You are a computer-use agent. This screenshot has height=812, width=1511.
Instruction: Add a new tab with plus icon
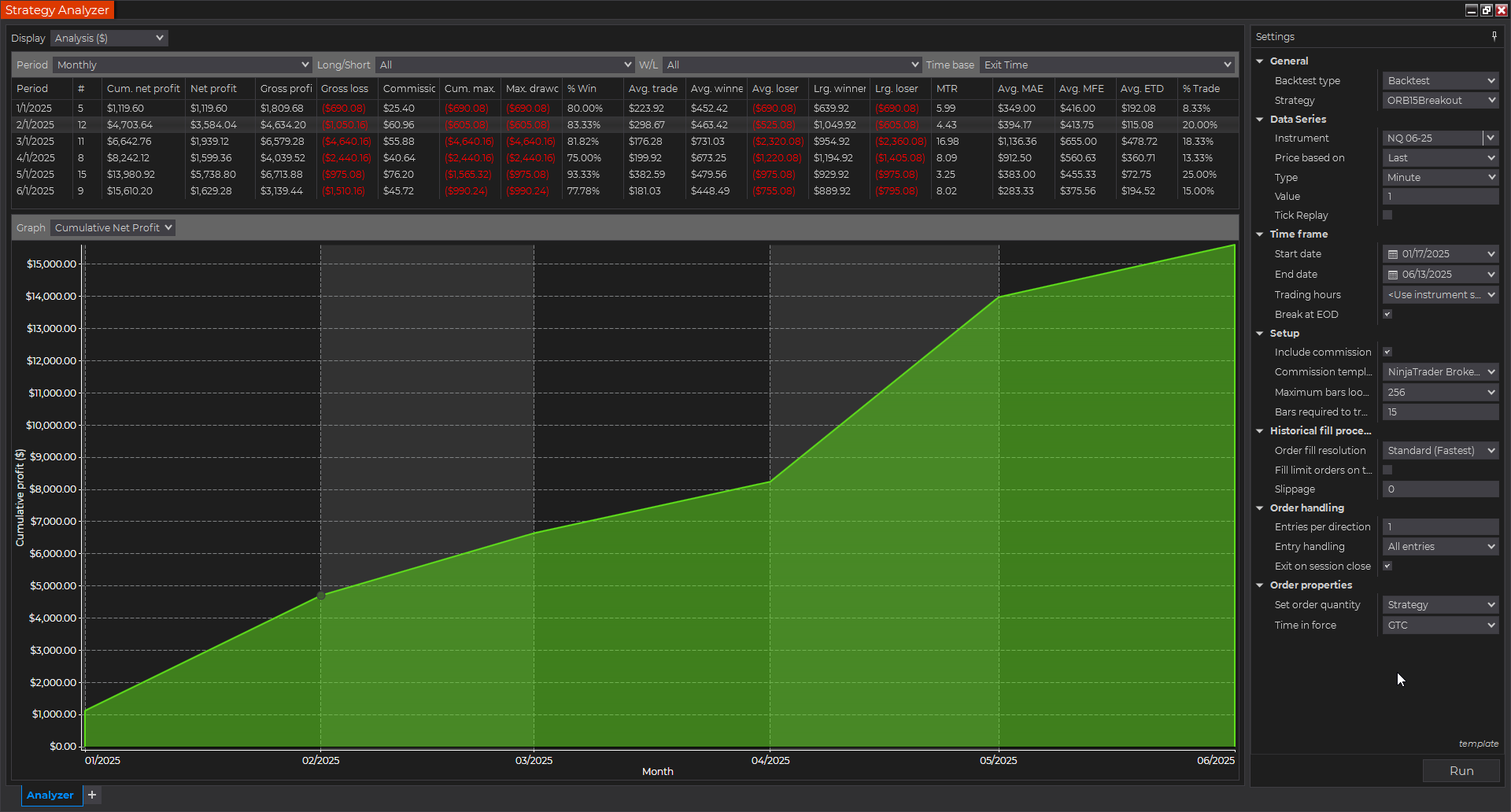pyautogui.click(x=92, y=795)
